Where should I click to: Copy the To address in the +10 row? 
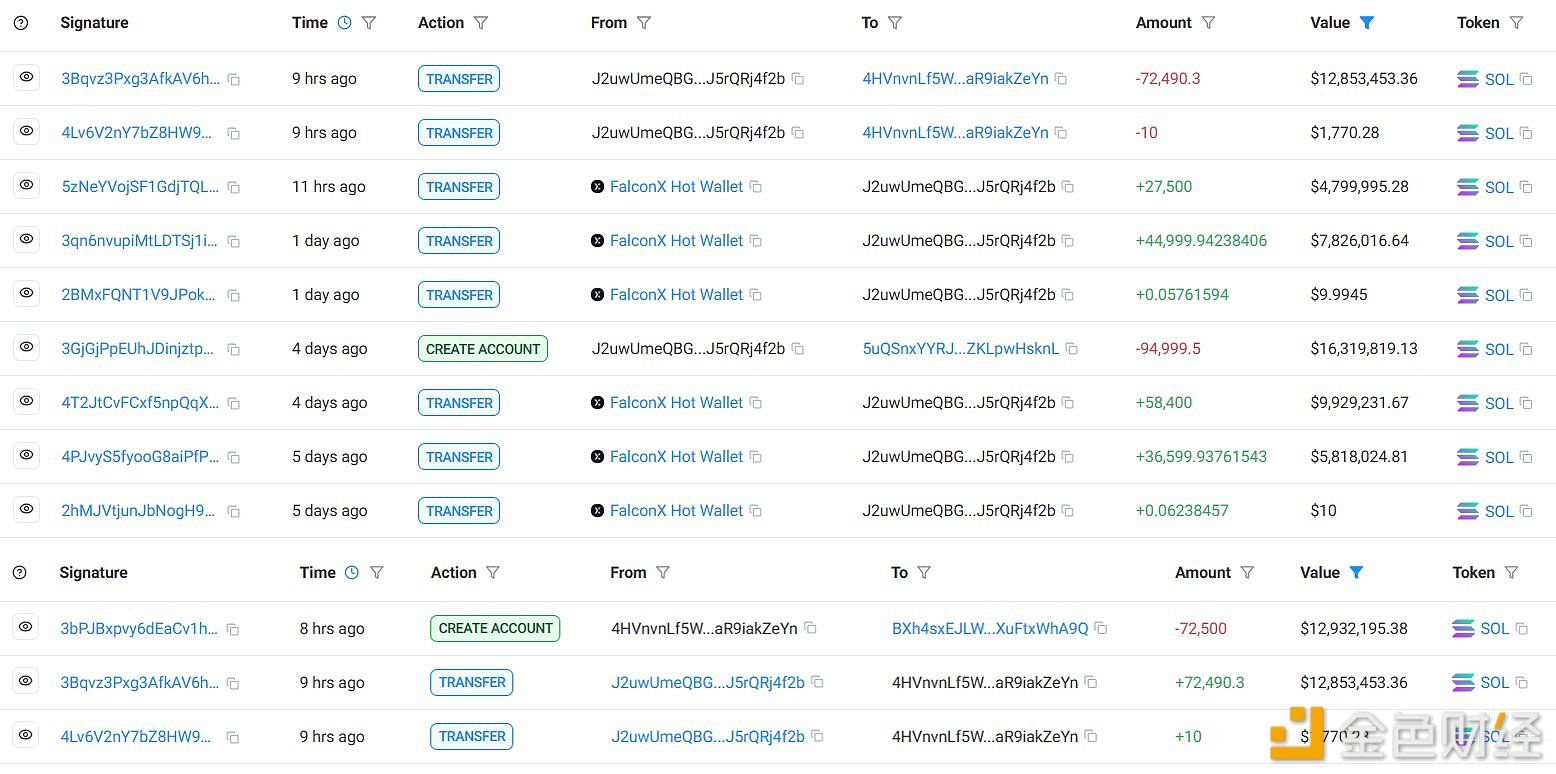(x=1091, y=736)
